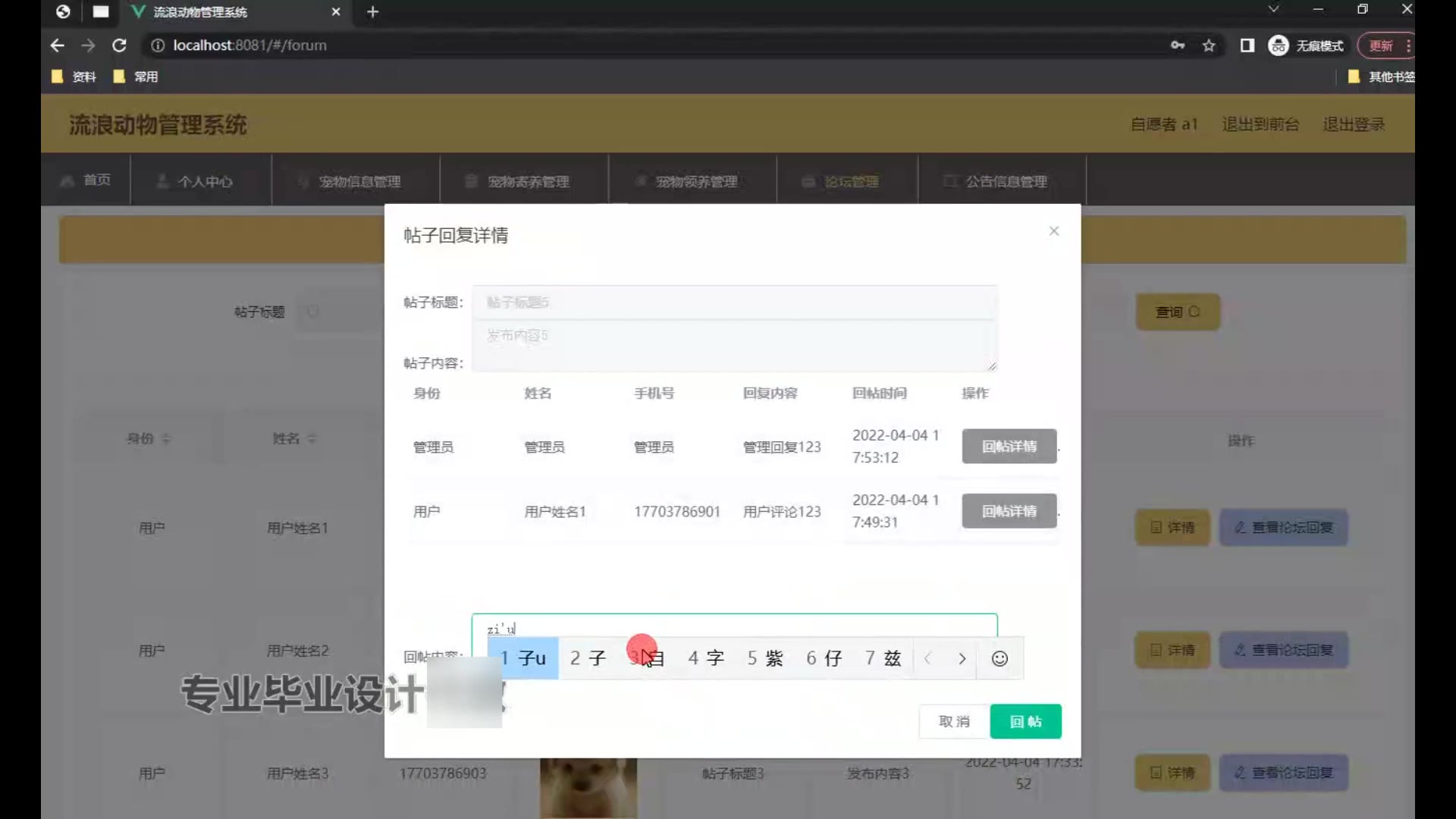Click 详情 button for 用户姓名1 row
This screenshot has width=1456, height=819.
coord(1172,527)
